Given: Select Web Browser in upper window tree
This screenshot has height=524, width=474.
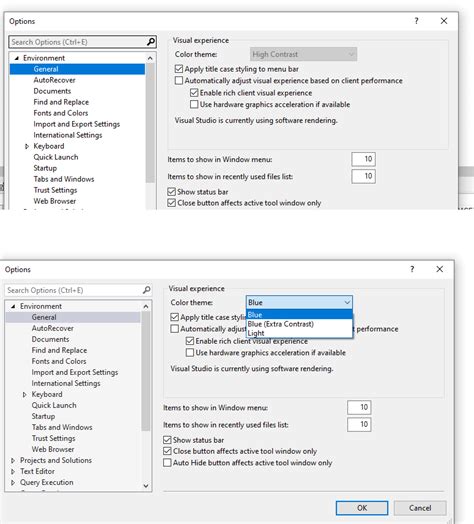Looking at the screenshot, I should pos(55,201).
